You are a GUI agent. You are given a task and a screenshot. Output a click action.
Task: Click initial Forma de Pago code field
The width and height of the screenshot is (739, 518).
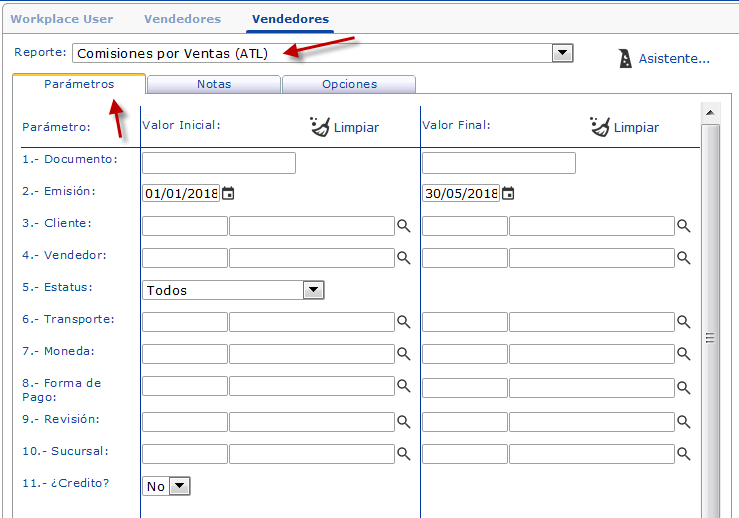185,386
